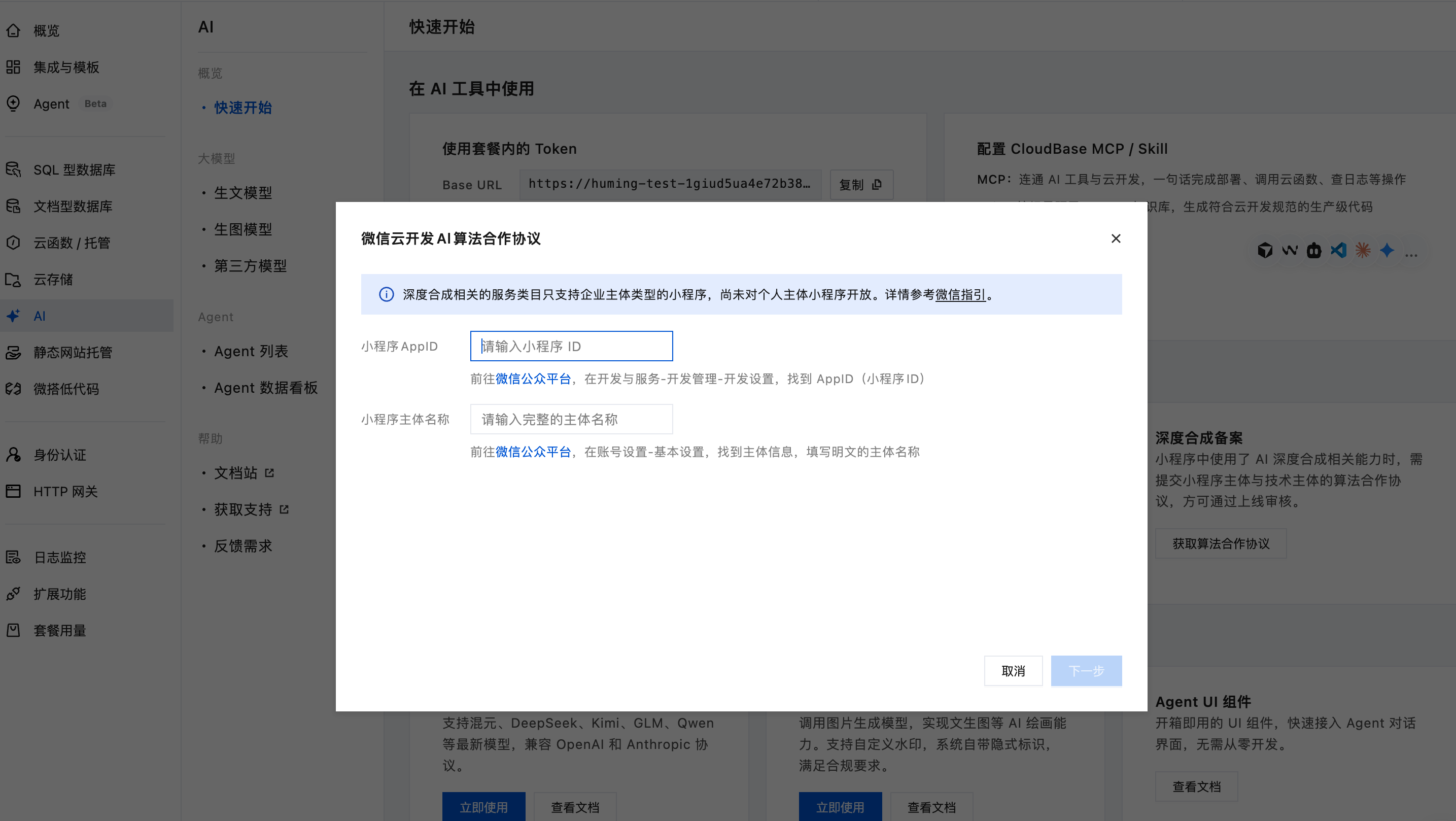This screenshot has width=1456, height=821.
Task: Click the 静态网站托管 icon
Action: pyautogui.click(x=14, y=352)
